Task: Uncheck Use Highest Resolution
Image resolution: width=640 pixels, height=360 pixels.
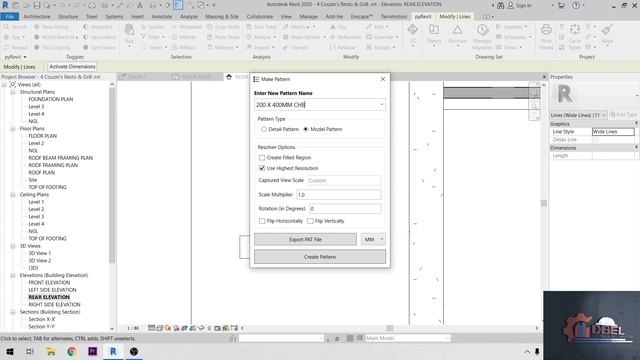Action: (262, 168)
